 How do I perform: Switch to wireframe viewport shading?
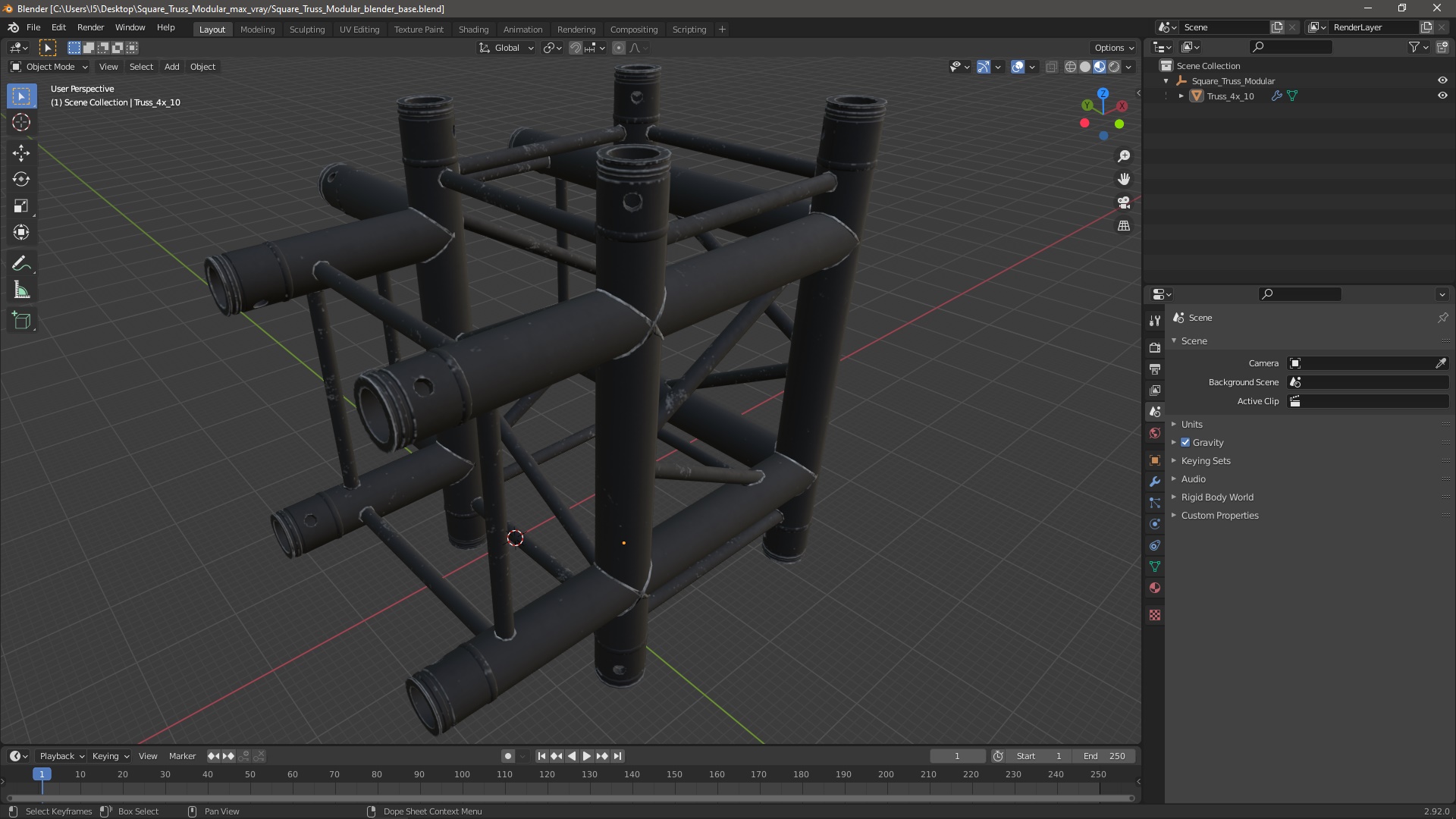pos(1071,67)
